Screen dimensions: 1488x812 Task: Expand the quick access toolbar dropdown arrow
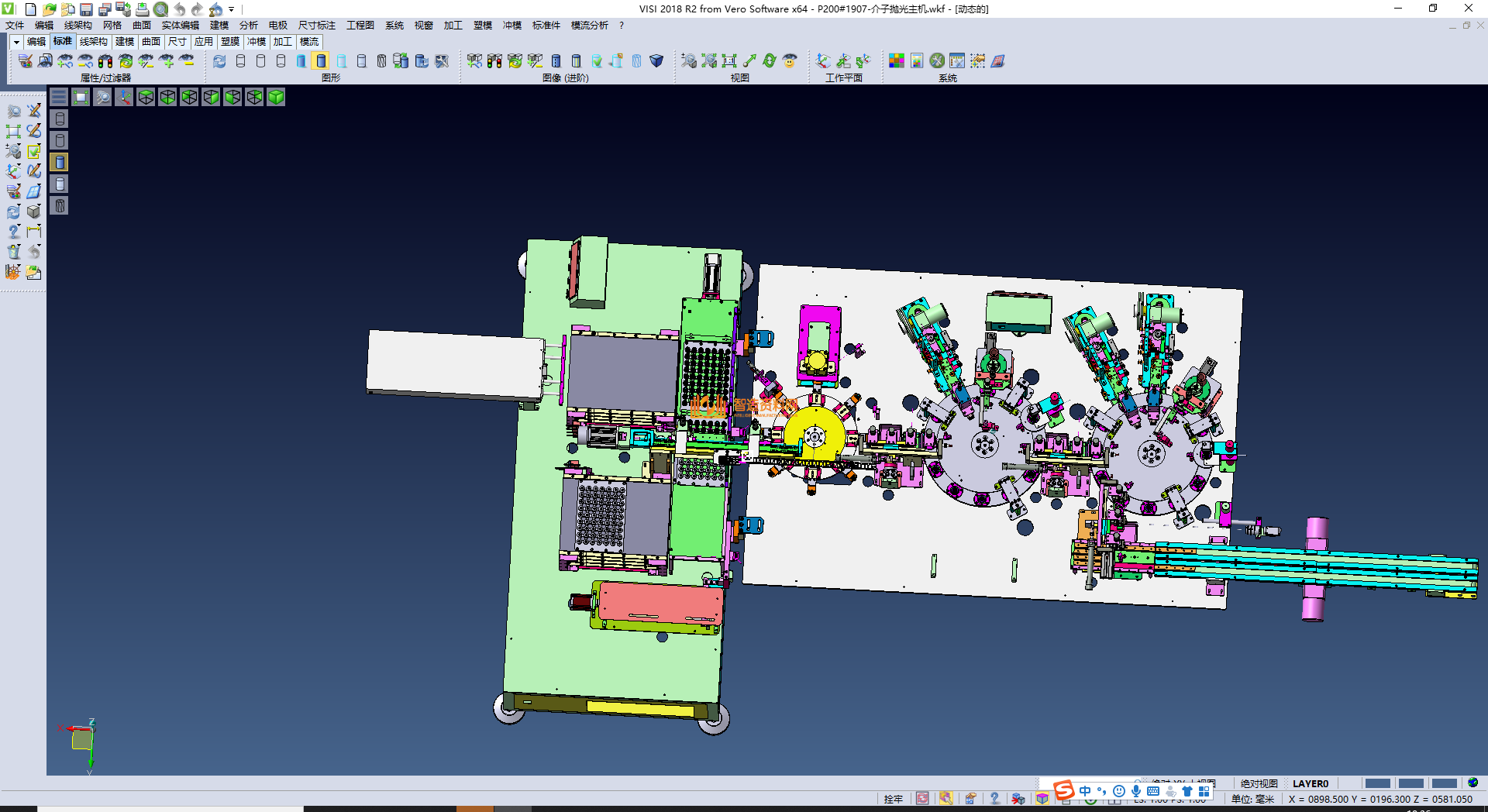coord(232,9)
